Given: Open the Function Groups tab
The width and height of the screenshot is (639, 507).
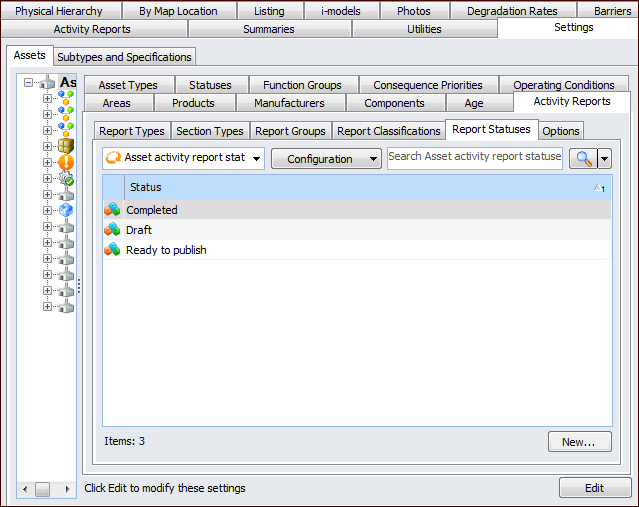Looking at the screenshot, I should pos(303,85).
